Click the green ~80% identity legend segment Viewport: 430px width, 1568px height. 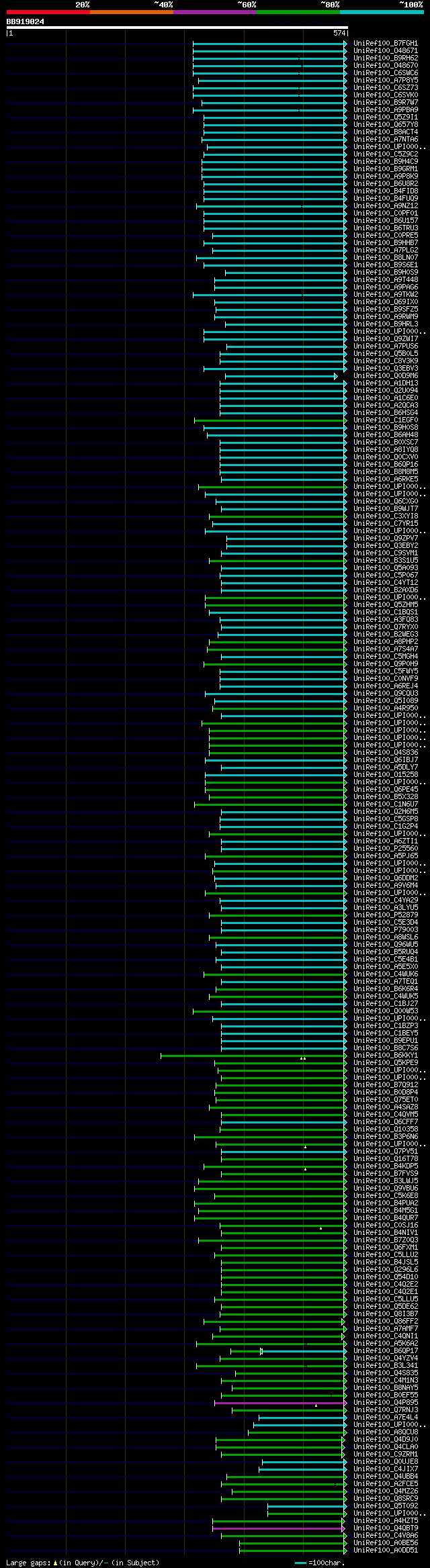tap(298, 12)
